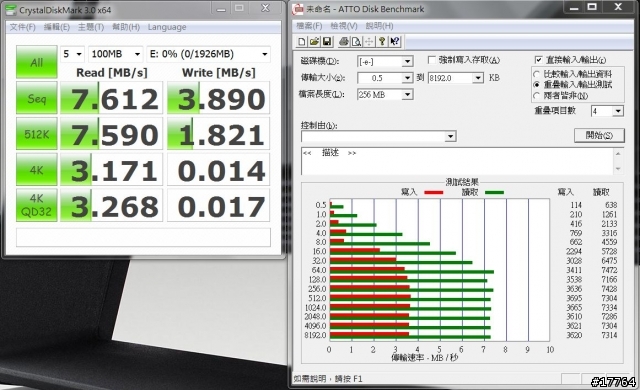Click the 4K QD32 write result 0.017
The image size is (640, 390).
tap(218, 205)
